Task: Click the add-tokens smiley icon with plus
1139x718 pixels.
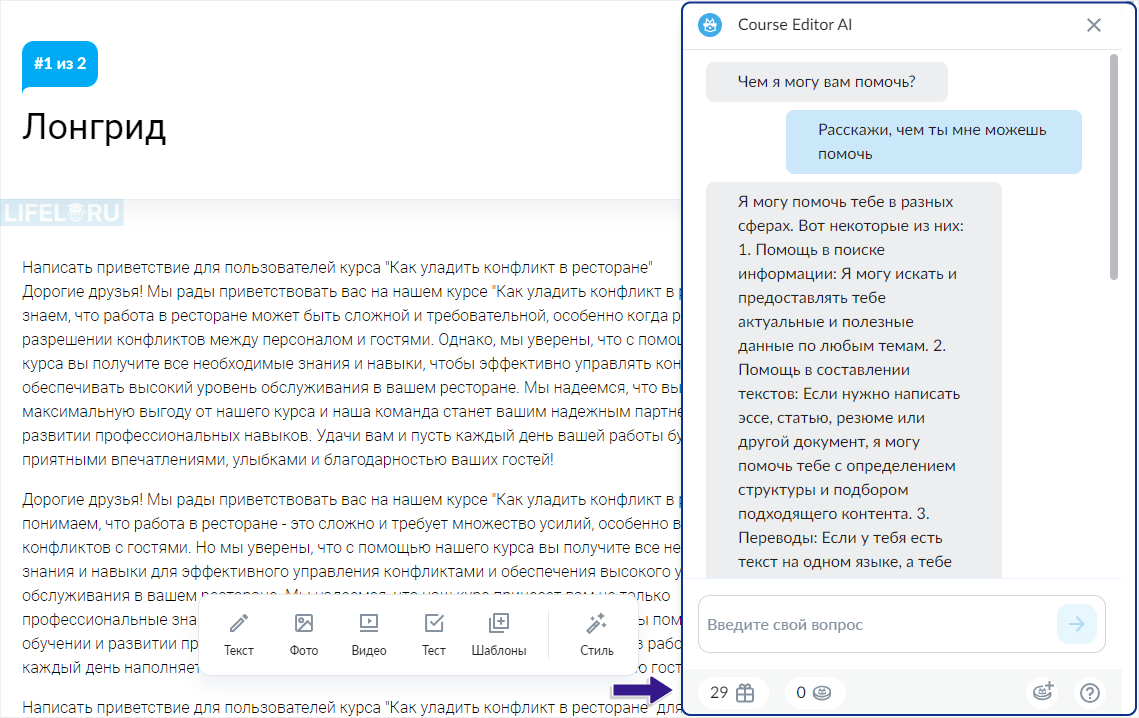Action: coord(1044,692)
